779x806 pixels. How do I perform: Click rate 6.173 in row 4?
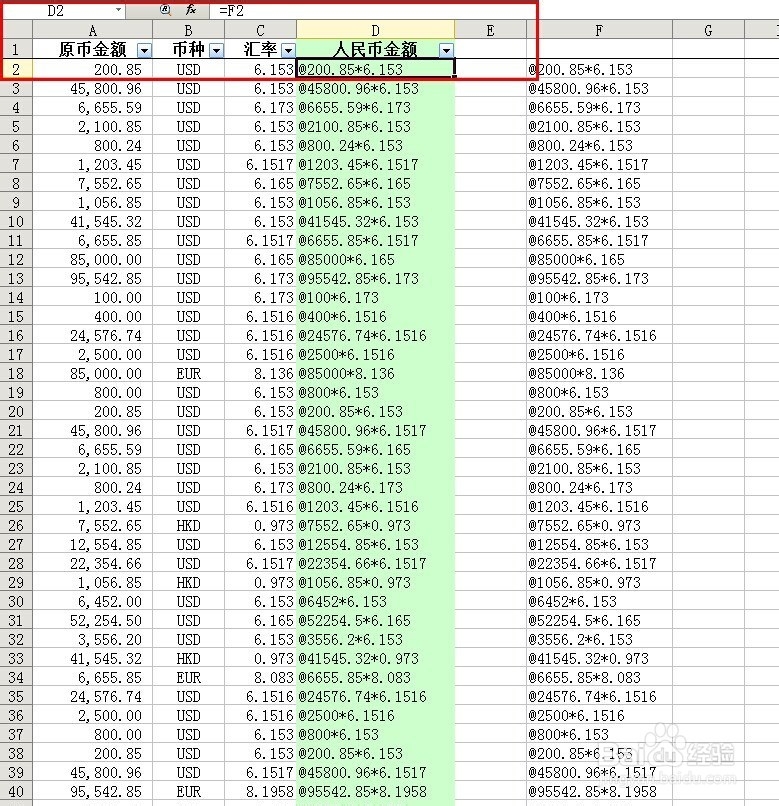click(x=260, y=107)
